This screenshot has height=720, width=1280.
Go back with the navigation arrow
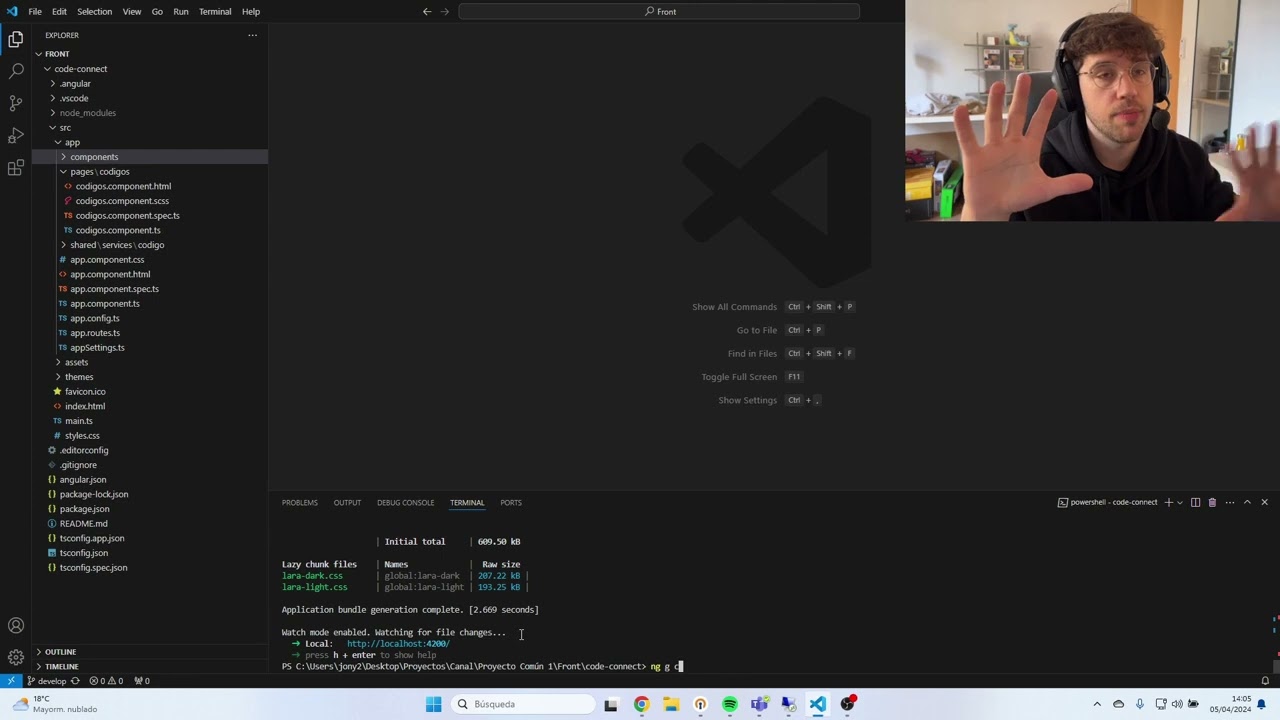tap(427, 12)
